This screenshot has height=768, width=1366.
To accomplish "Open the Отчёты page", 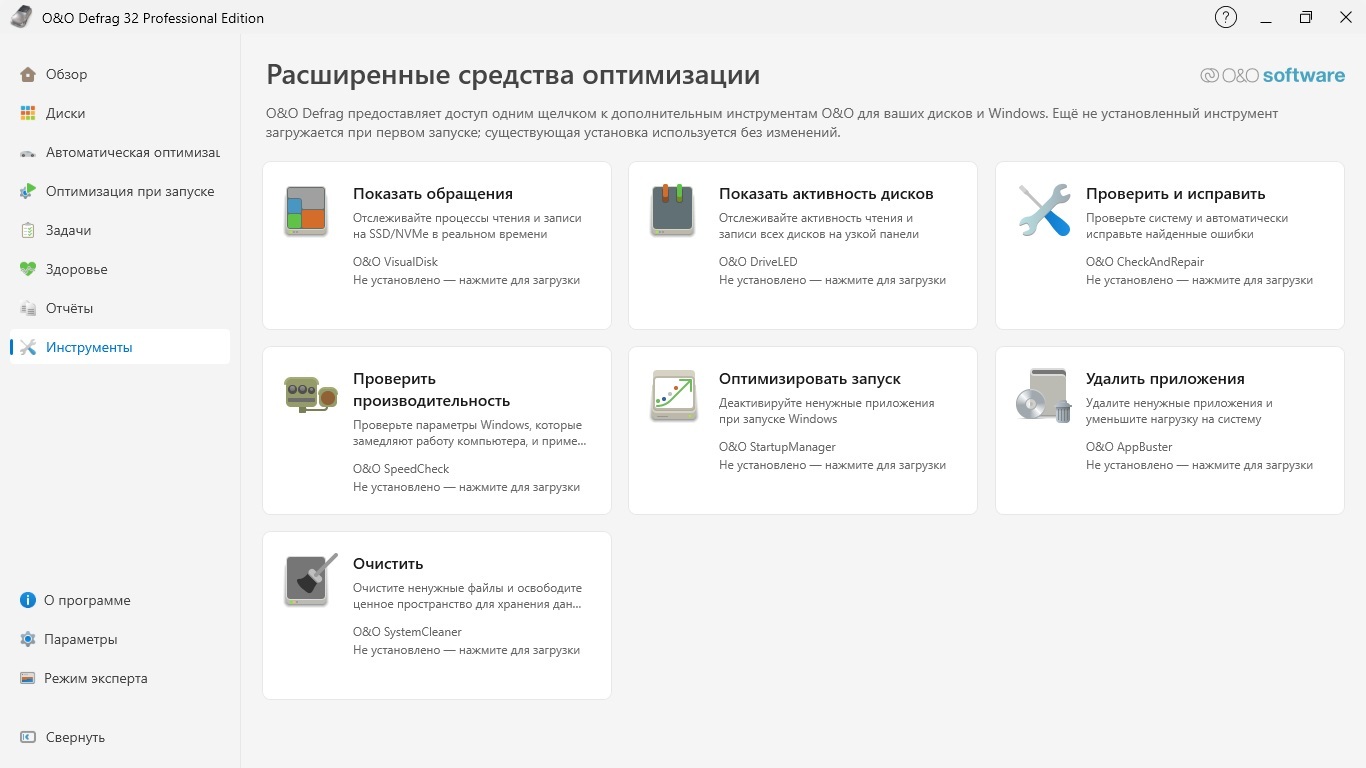I will (120, 308).
